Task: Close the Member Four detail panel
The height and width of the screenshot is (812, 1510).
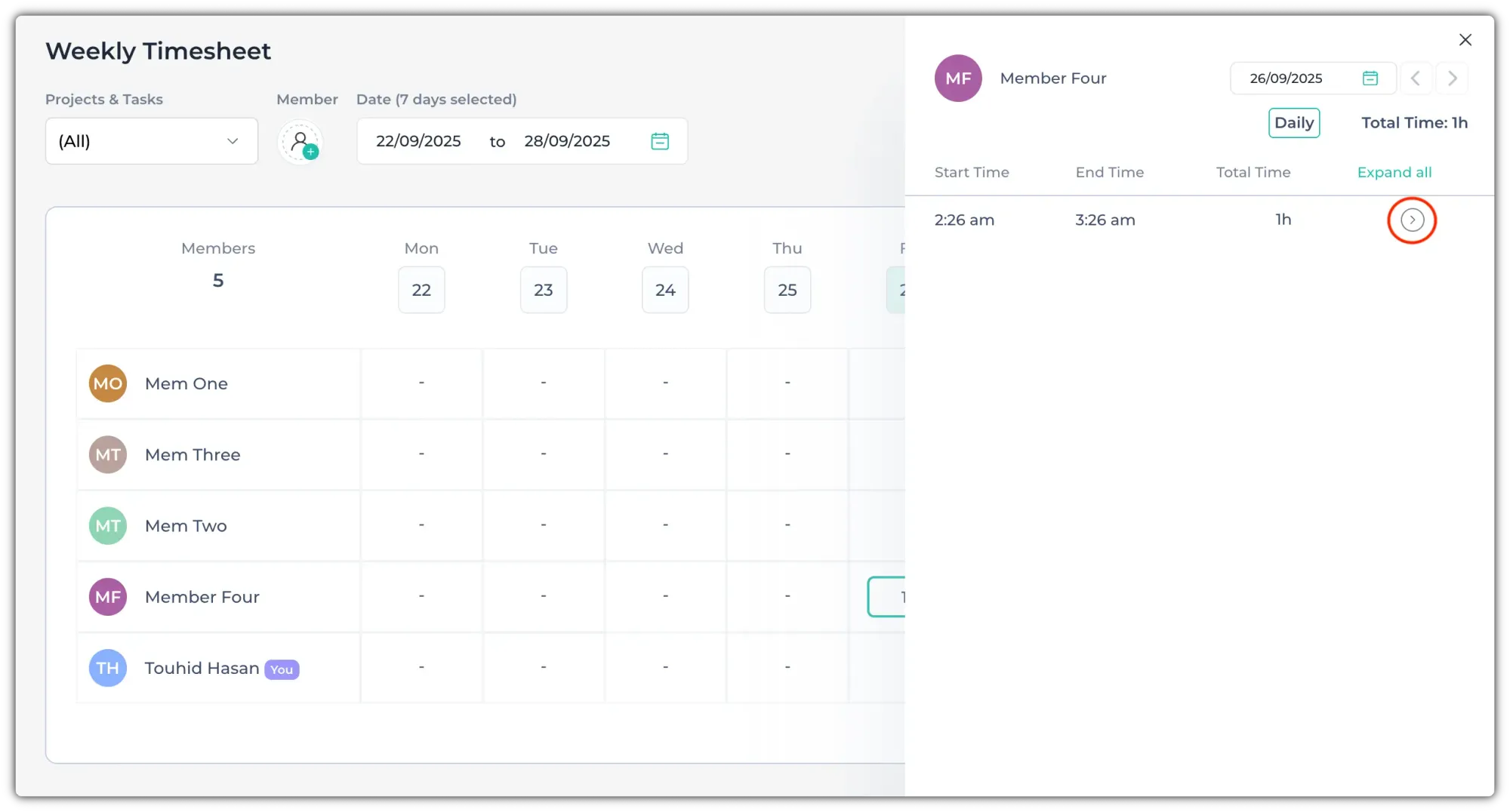Action: (1465, 40)
